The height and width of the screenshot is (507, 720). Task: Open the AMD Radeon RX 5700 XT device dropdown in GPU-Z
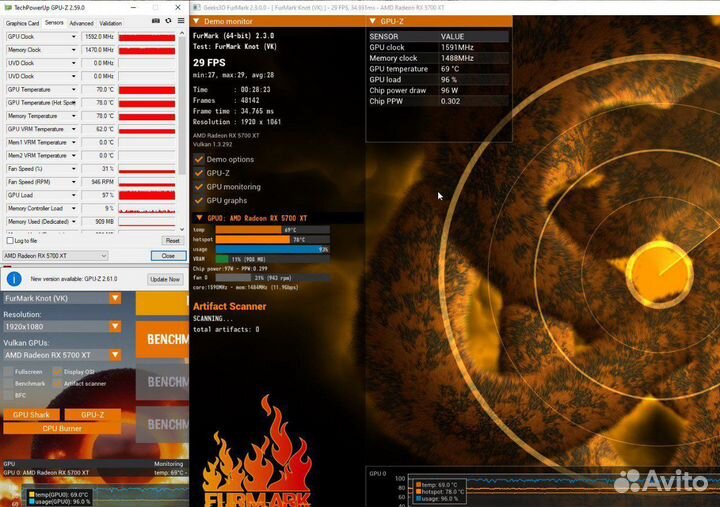(55, 256)
